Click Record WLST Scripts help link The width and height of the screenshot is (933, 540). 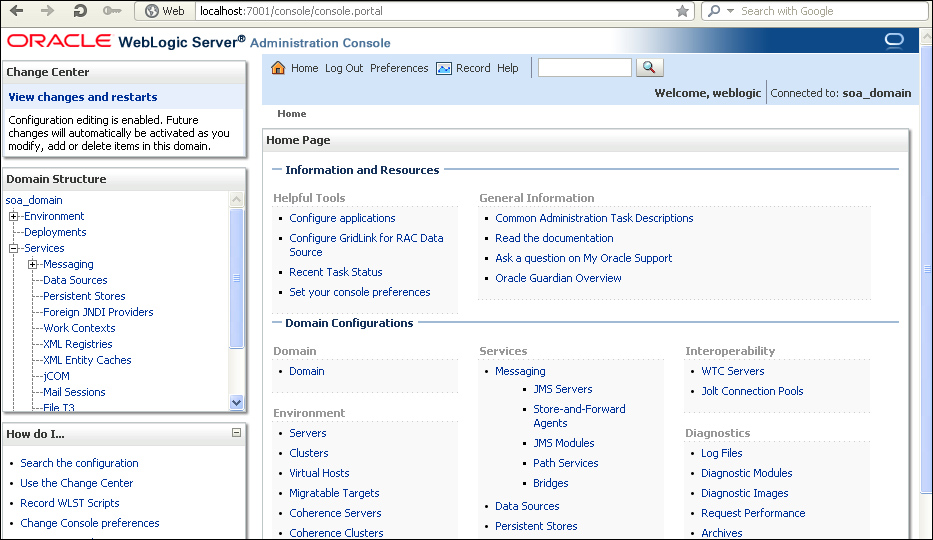[x=70, y=503]
